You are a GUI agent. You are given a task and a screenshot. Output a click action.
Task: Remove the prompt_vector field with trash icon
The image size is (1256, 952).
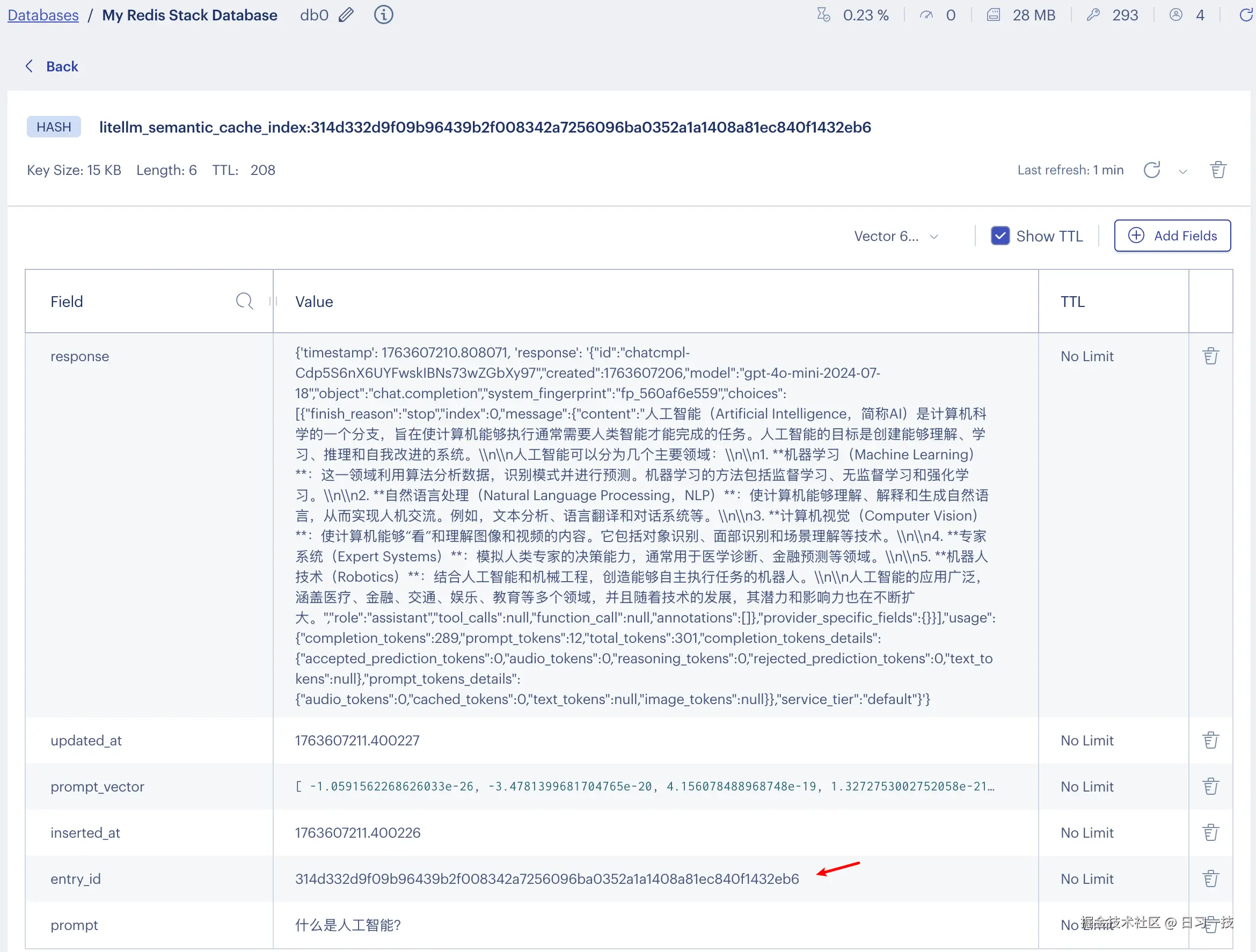(1210, 786)
